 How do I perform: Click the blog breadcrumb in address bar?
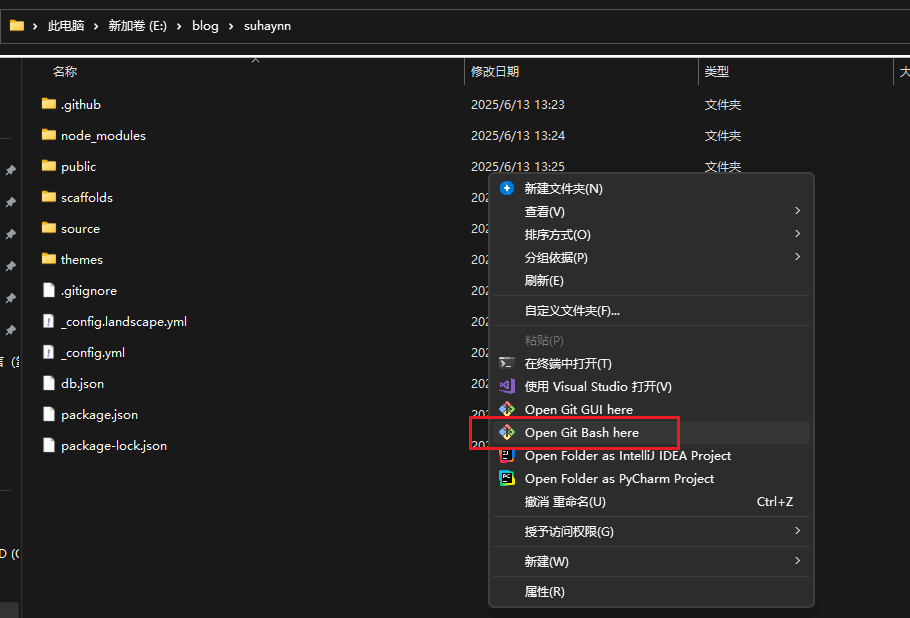(205, 26)
